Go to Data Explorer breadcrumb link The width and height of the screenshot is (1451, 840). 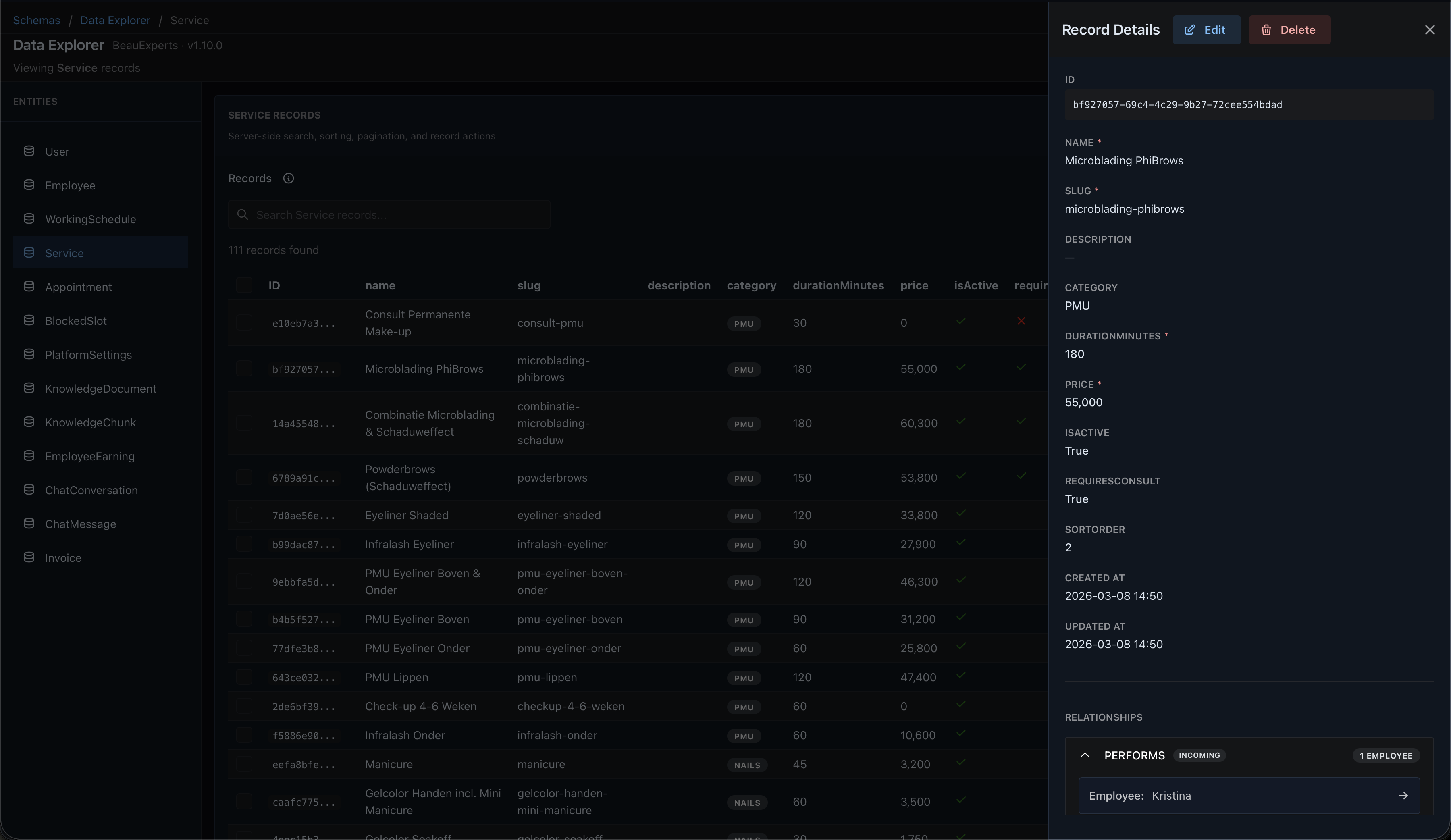click(x=115, y=20)
